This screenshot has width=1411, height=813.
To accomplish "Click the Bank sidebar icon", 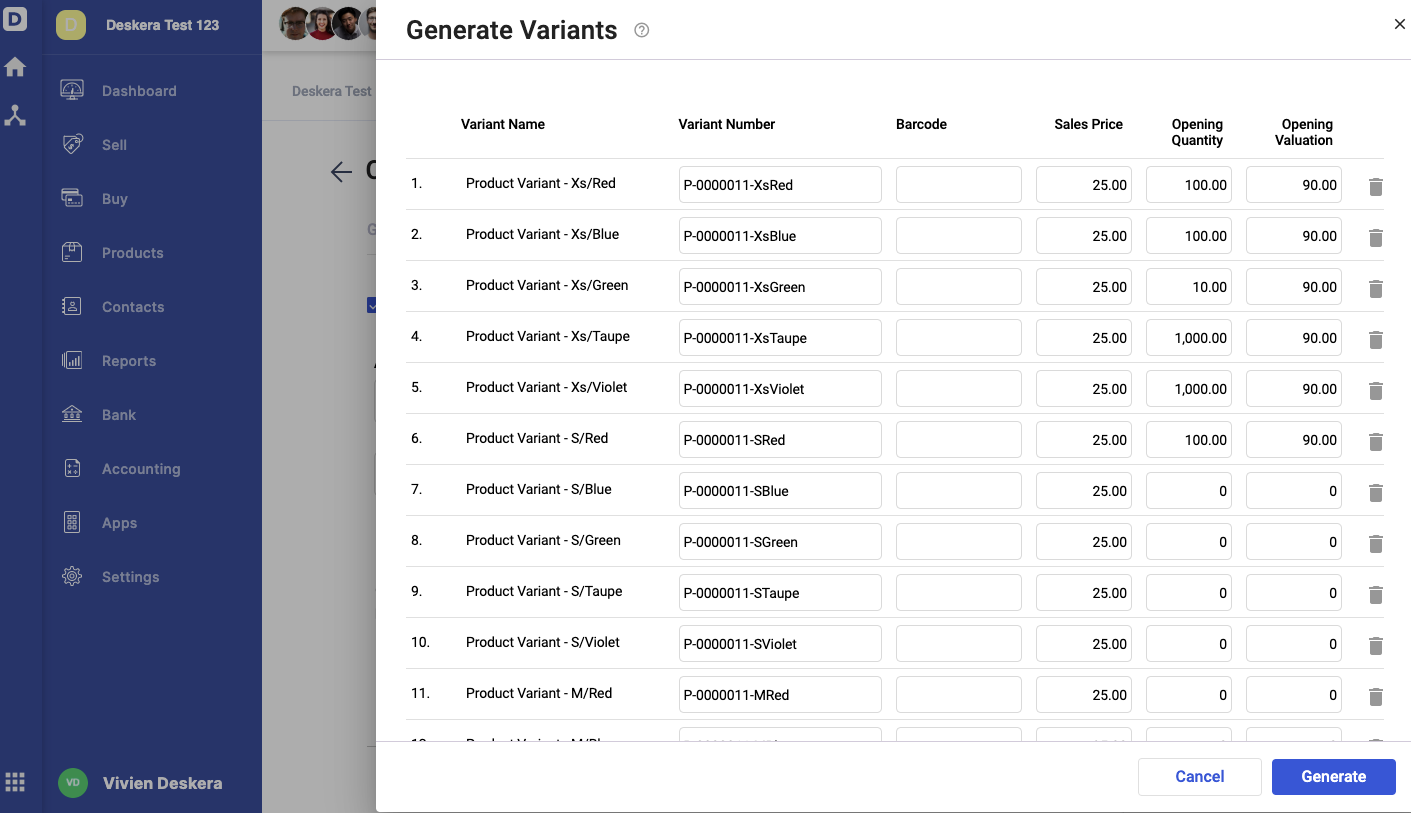I will 72,414.
